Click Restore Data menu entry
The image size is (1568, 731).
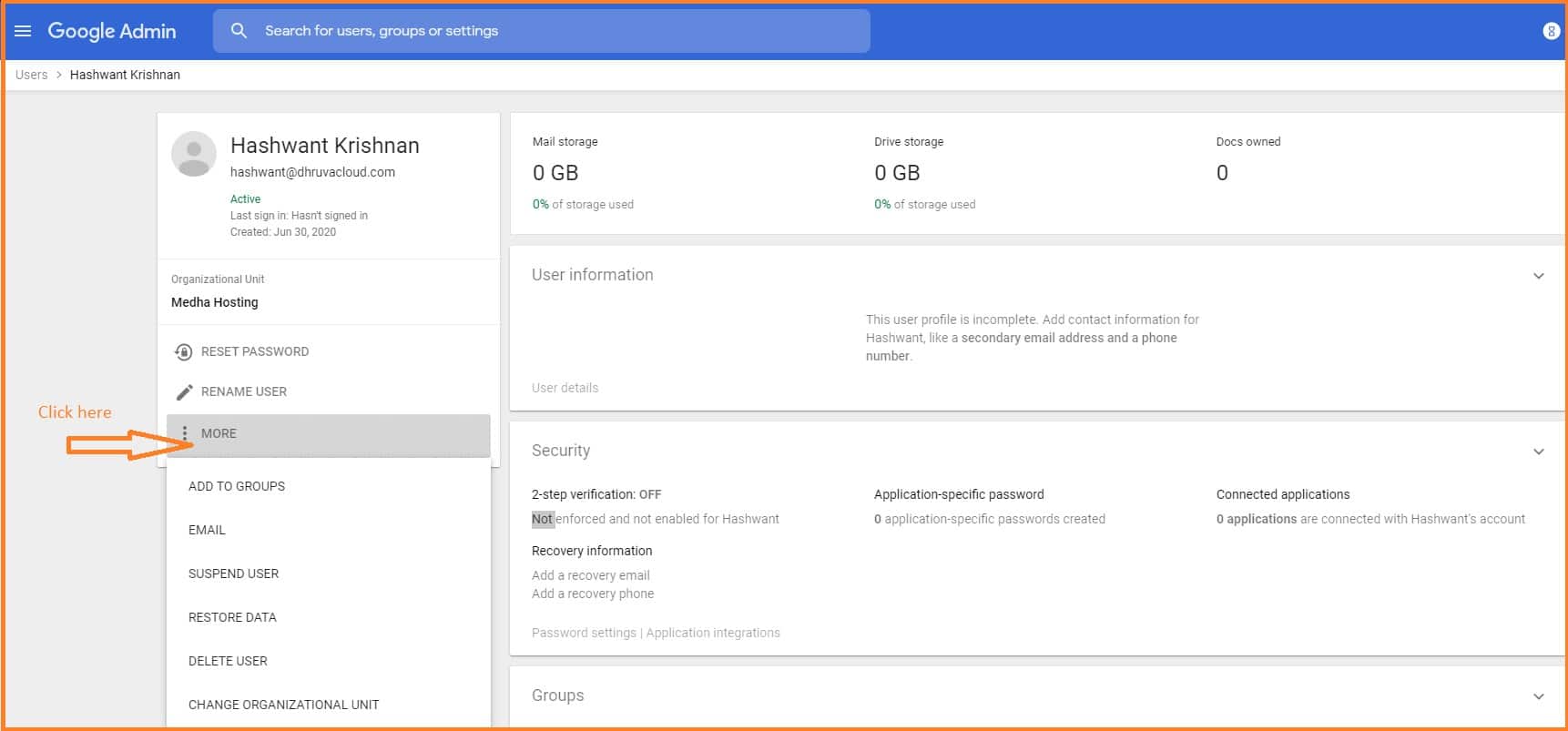click(232, 617)
